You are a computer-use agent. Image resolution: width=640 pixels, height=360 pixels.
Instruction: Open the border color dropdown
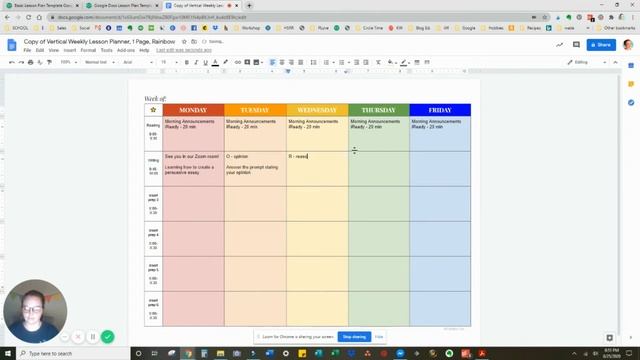404,62
